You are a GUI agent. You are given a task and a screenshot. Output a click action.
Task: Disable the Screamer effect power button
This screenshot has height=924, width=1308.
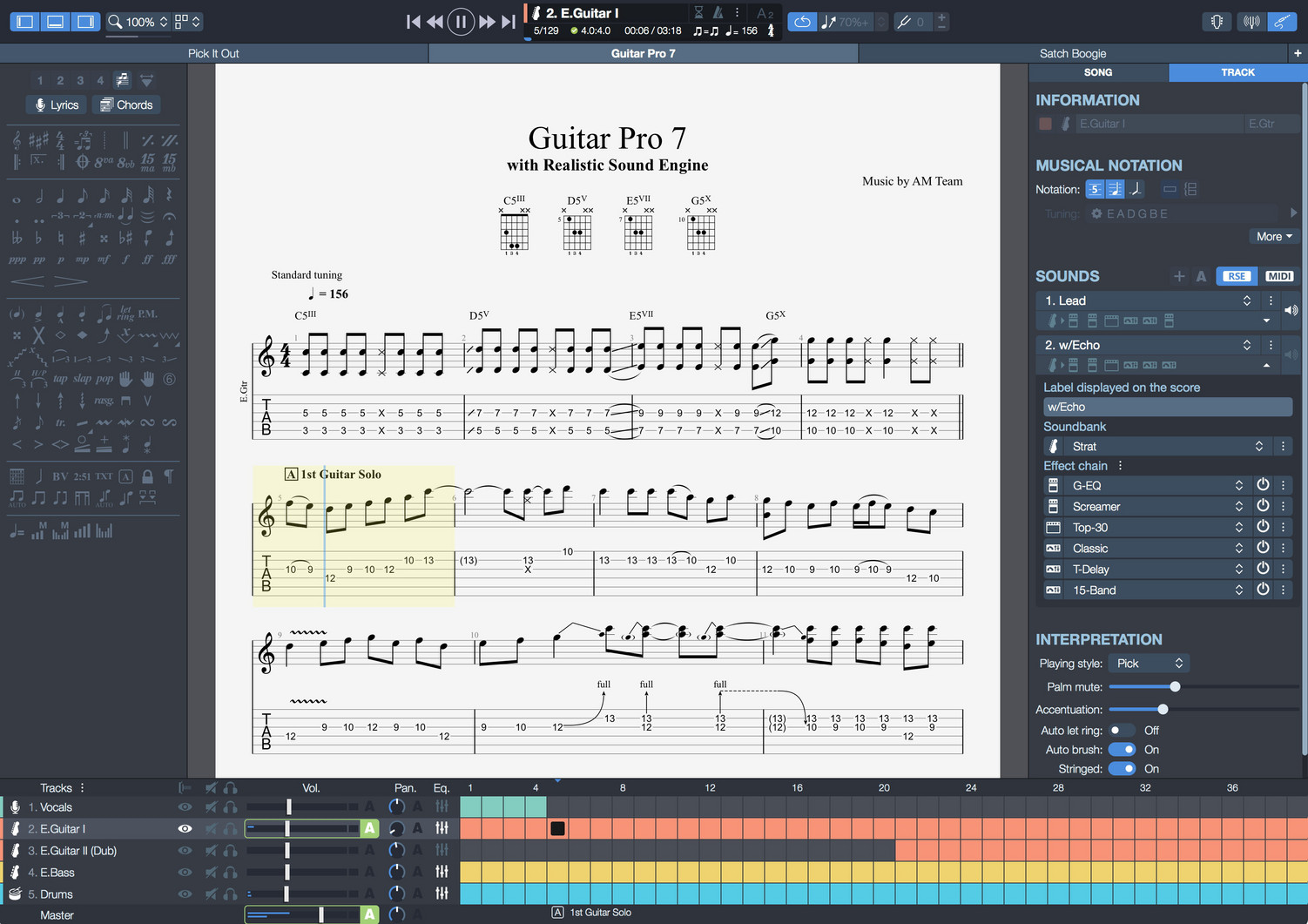1263,505
